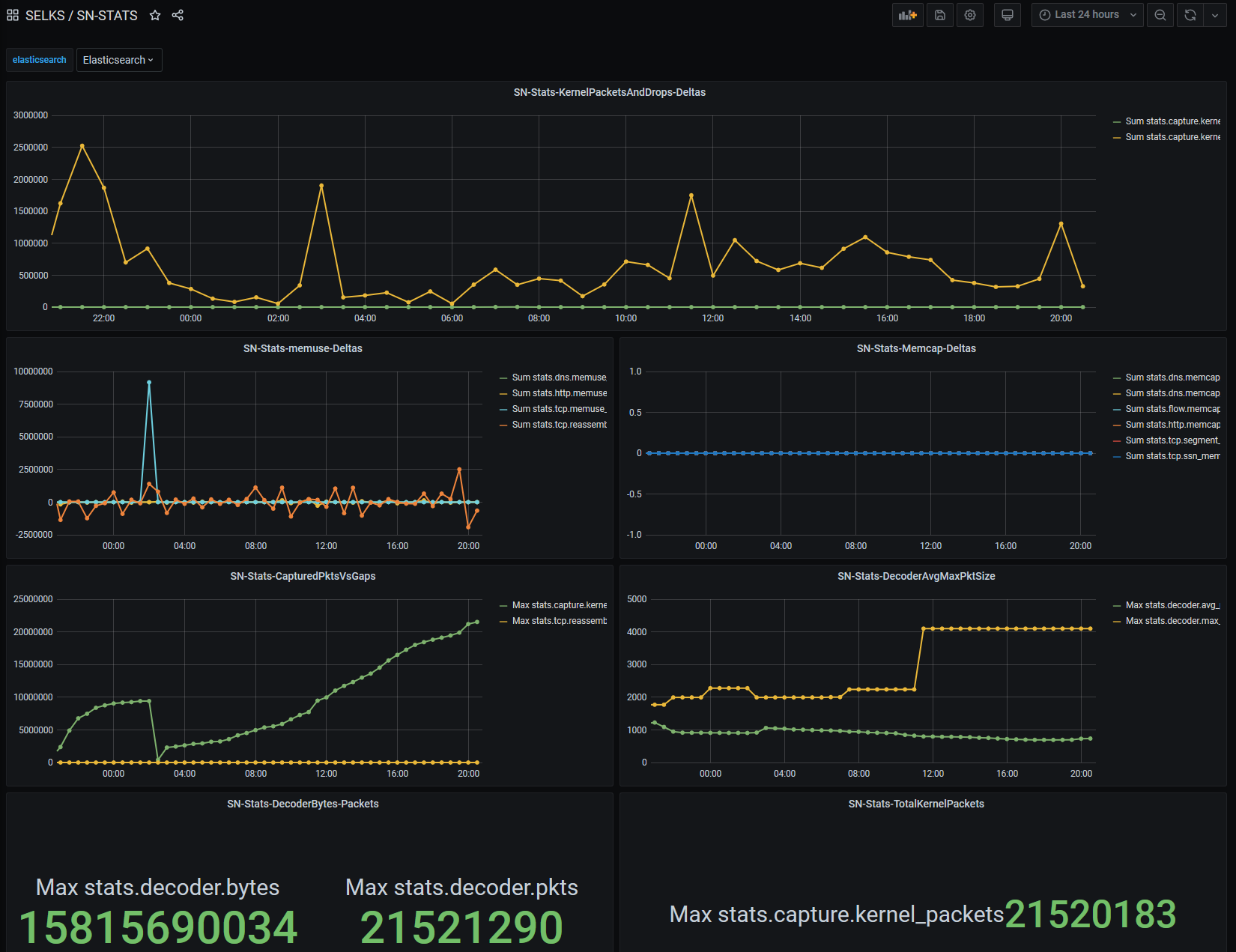Image resolution: width=1236 pixels, height=952 pixels.
Task: Open the Last 24 hours time picker
Action: click(x=1087, y=15)
